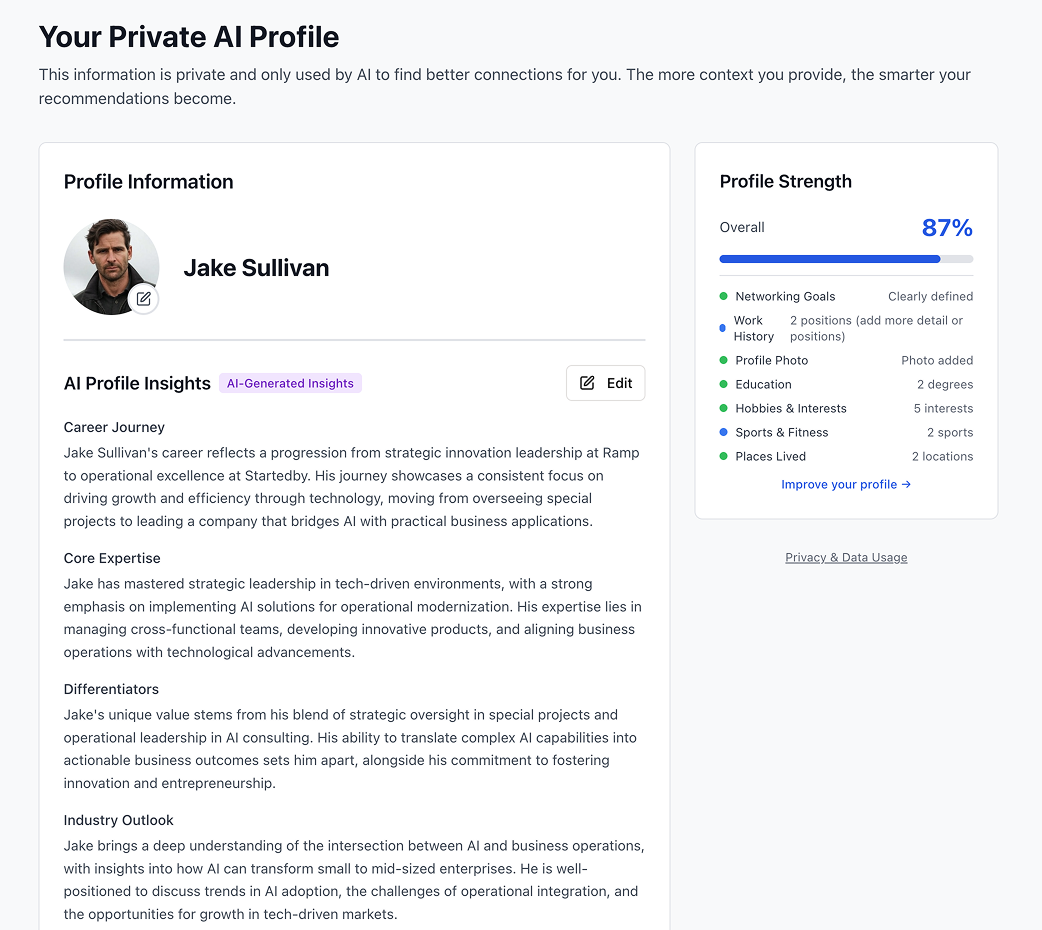Select the Networking Goals strength item

pos(785,296)
